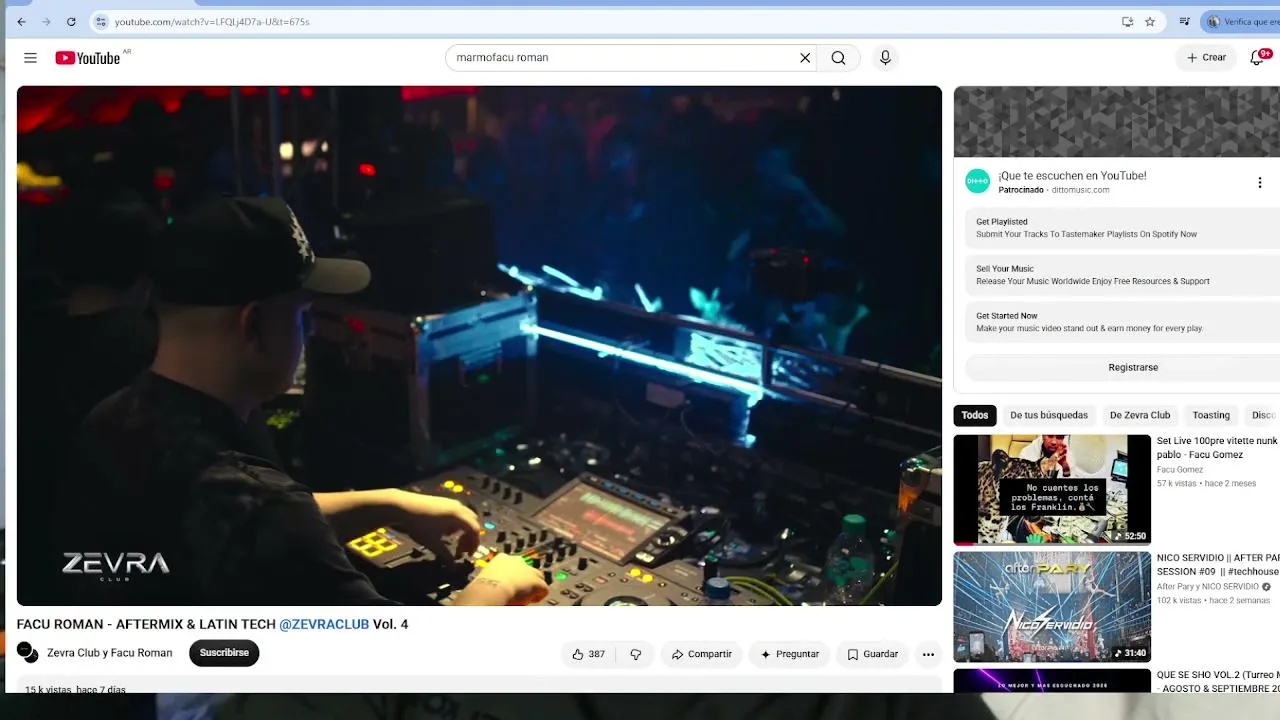The image size is (1280, 720).
Task: Open the ad headline ¡Que te escuchen en YouTube!
Action: [x=1072, y=175]
